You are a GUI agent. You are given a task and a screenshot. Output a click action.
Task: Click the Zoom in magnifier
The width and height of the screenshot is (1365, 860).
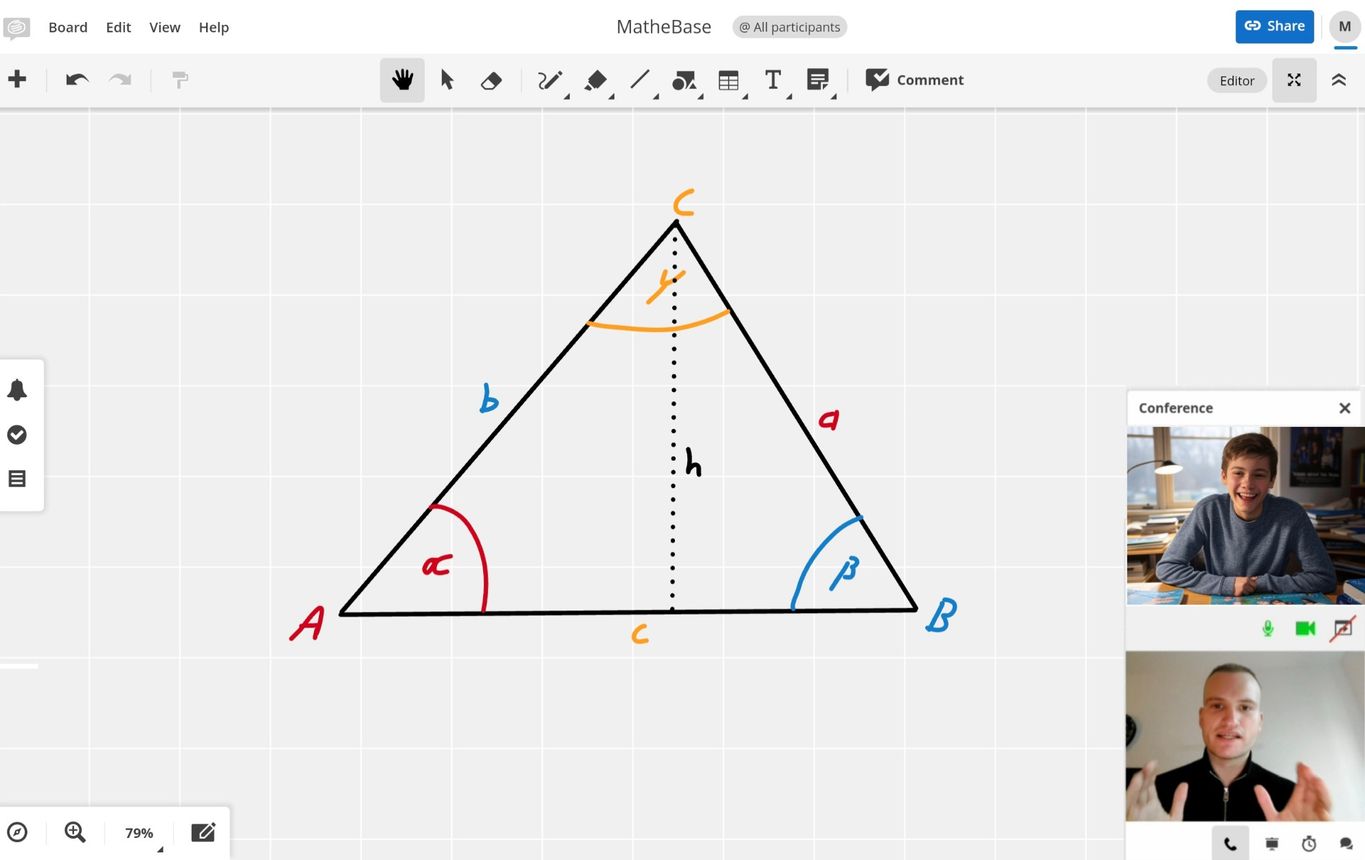coord(75,832)
